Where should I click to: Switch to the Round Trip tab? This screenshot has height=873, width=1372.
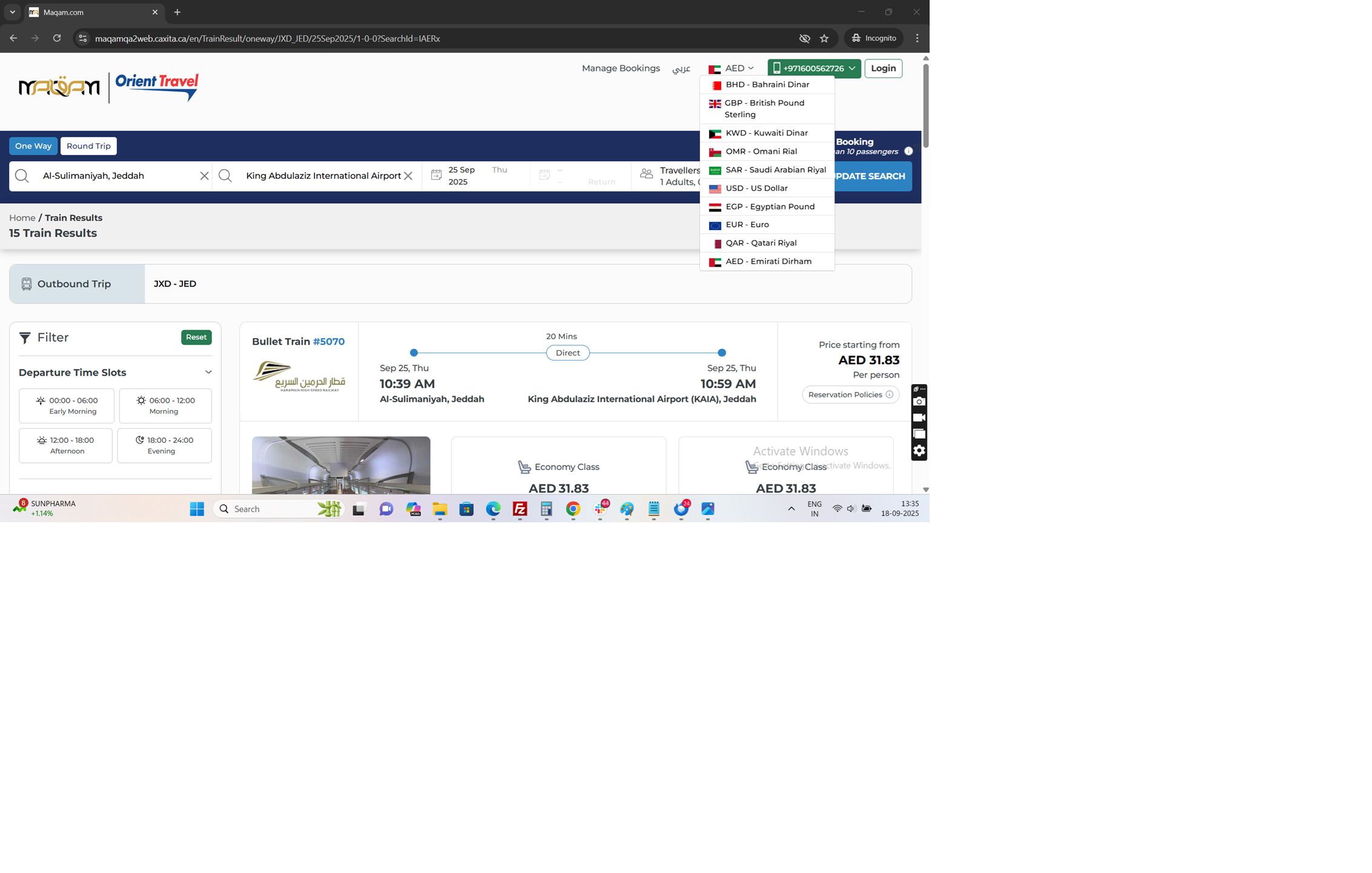click(x=88, y=146)
